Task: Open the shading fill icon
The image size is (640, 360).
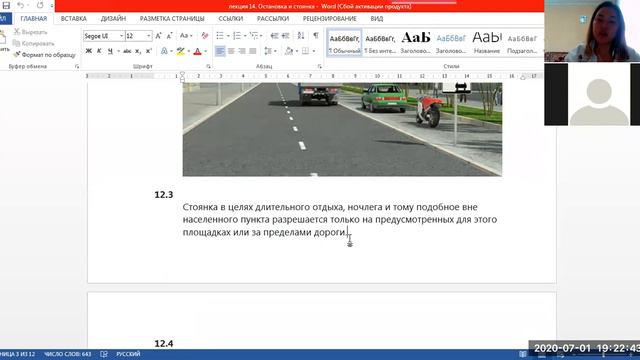Action: (x=289, y=51)
